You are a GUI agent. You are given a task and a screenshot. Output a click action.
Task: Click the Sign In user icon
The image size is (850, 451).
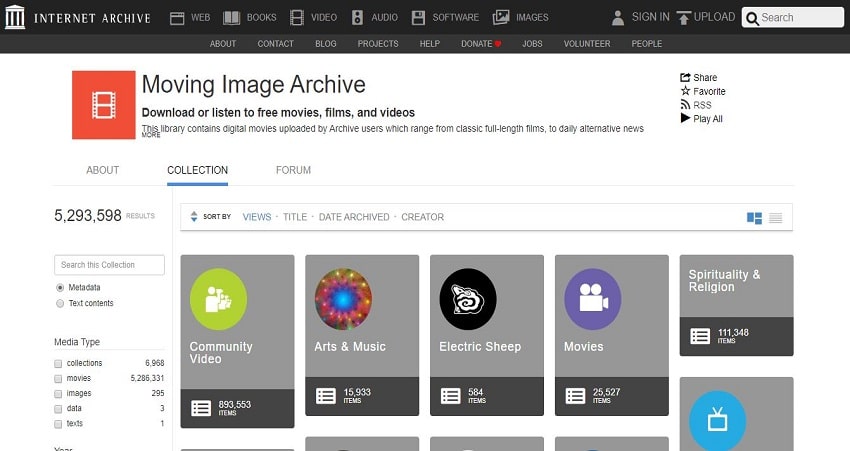pyautogui.click(x=618, y=18)
